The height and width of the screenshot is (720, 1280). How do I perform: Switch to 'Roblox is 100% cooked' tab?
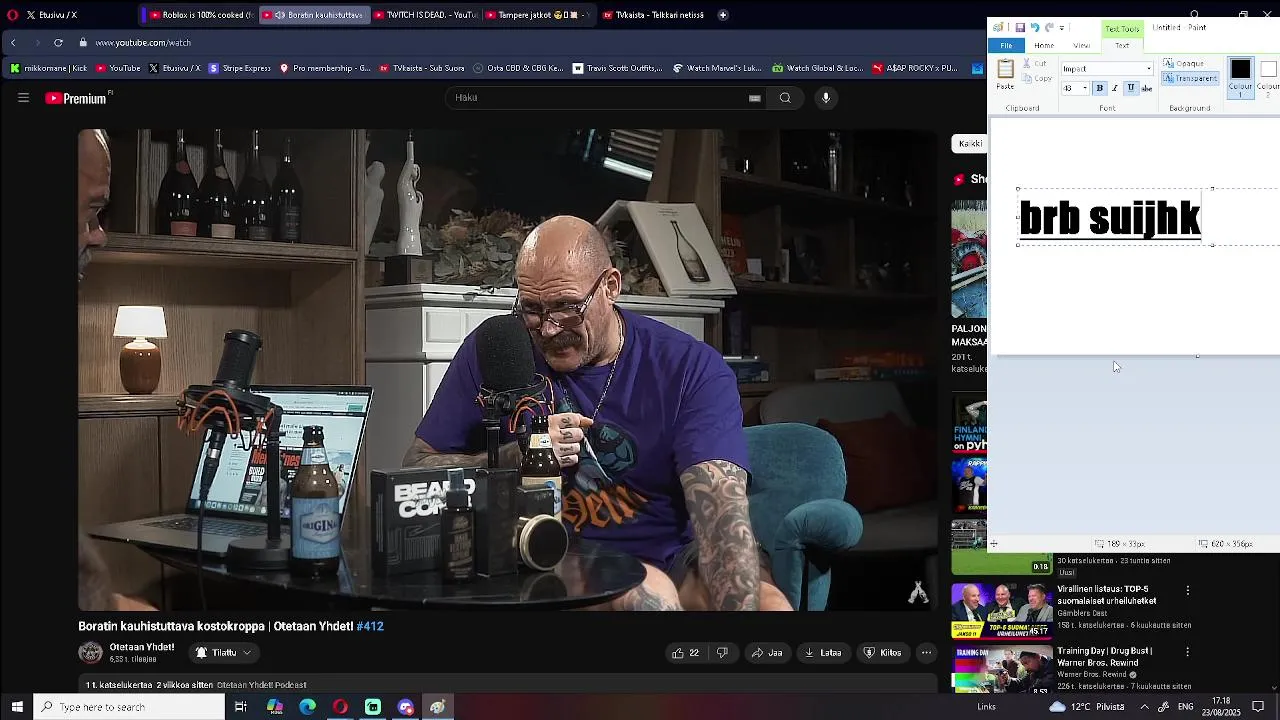point(200,15)
